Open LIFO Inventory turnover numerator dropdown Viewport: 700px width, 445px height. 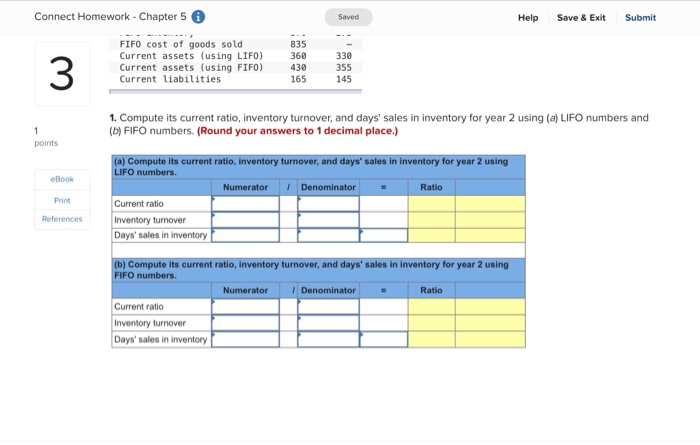click(245, 220)
